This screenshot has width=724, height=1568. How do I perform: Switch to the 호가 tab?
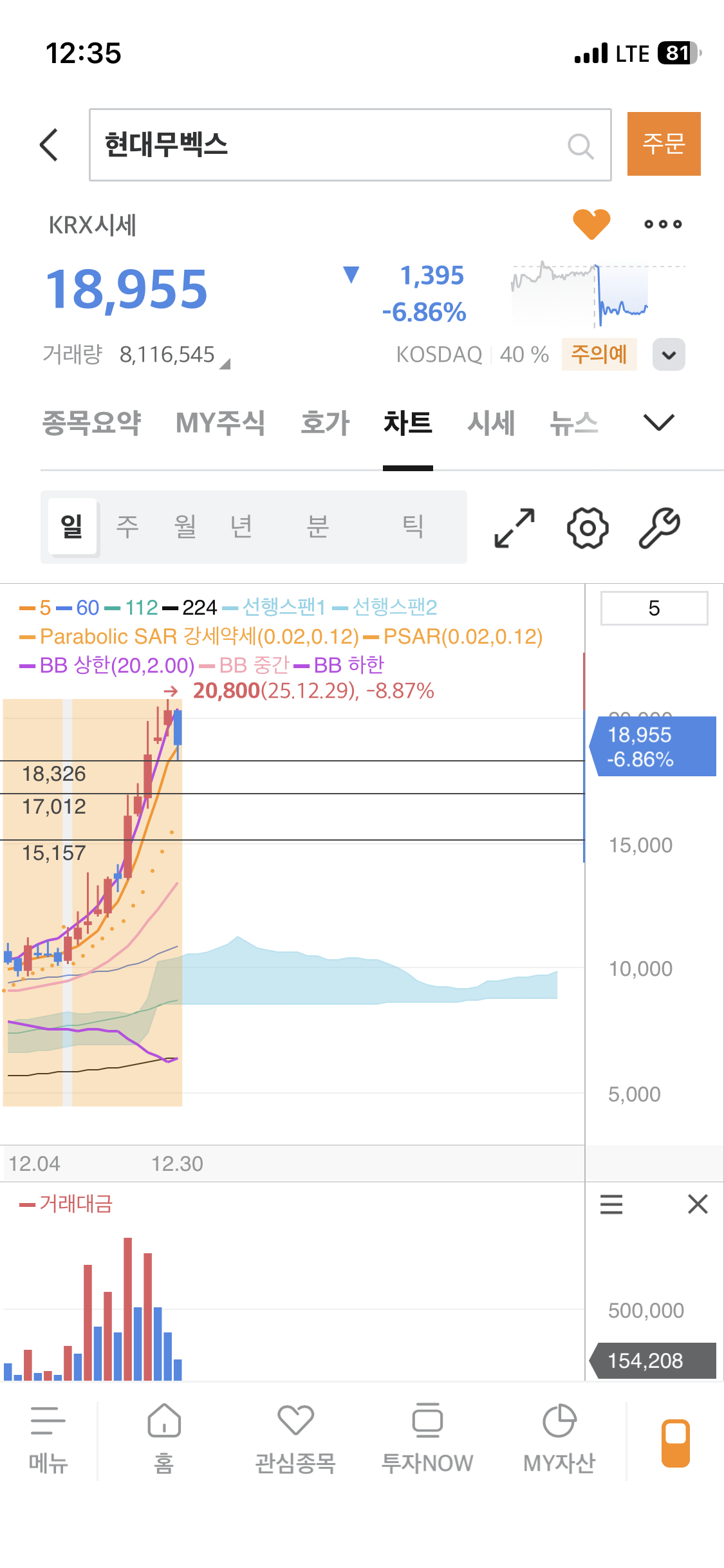[325, 423]
